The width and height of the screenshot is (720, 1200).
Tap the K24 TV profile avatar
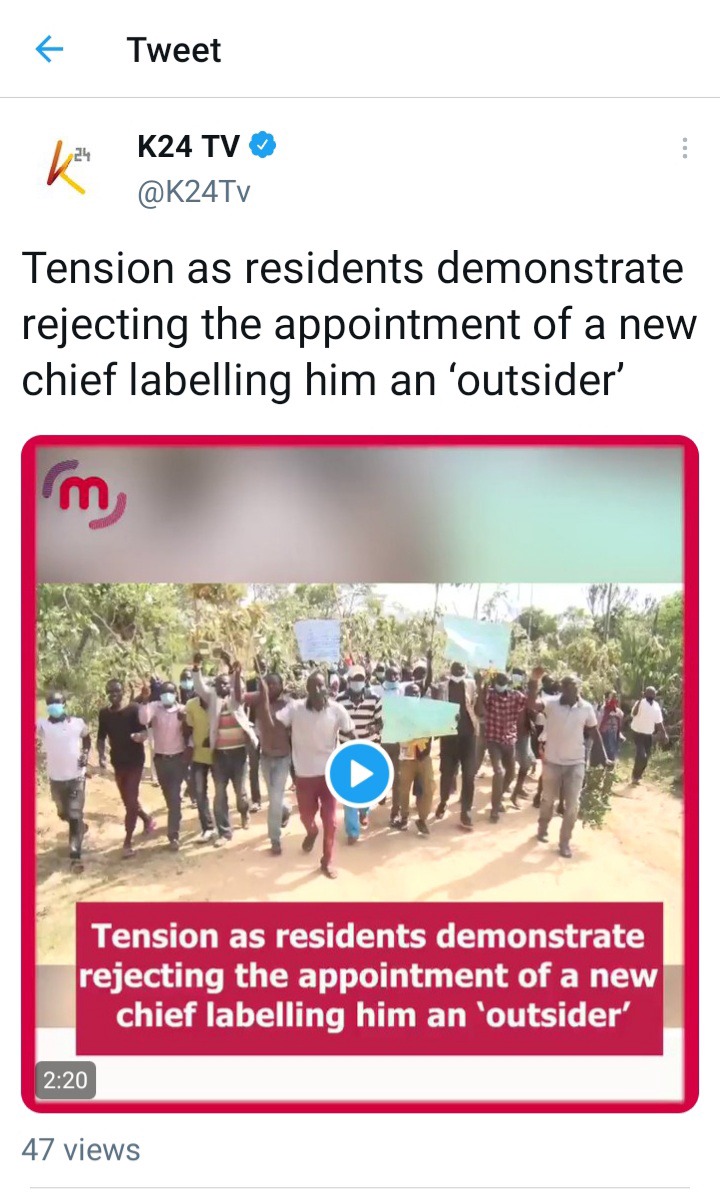tap(66, 167)
